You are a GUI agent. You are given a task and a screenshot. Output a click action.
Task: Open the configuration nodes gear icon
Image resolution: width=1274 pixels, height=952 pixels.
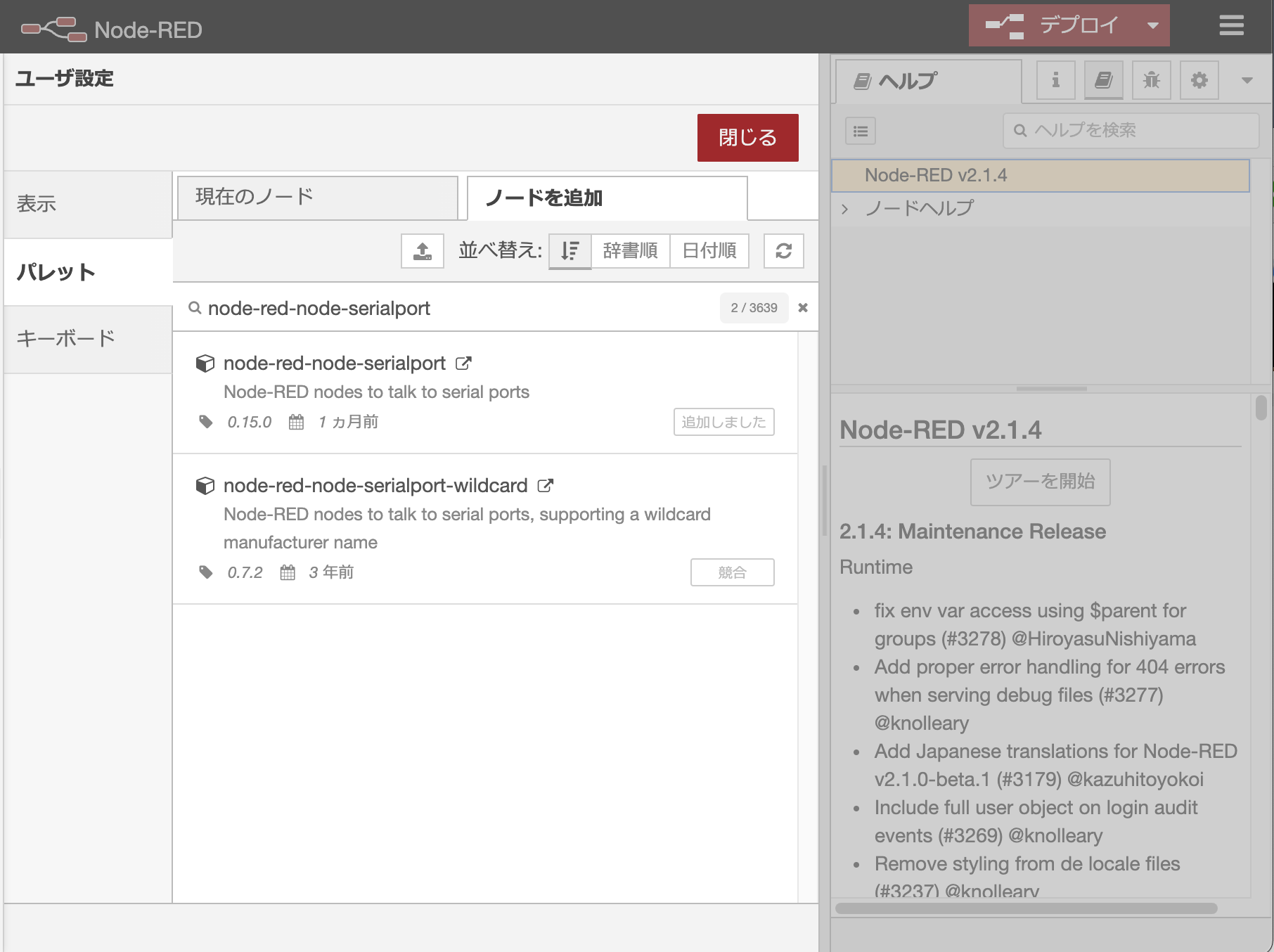[1199, 80]
